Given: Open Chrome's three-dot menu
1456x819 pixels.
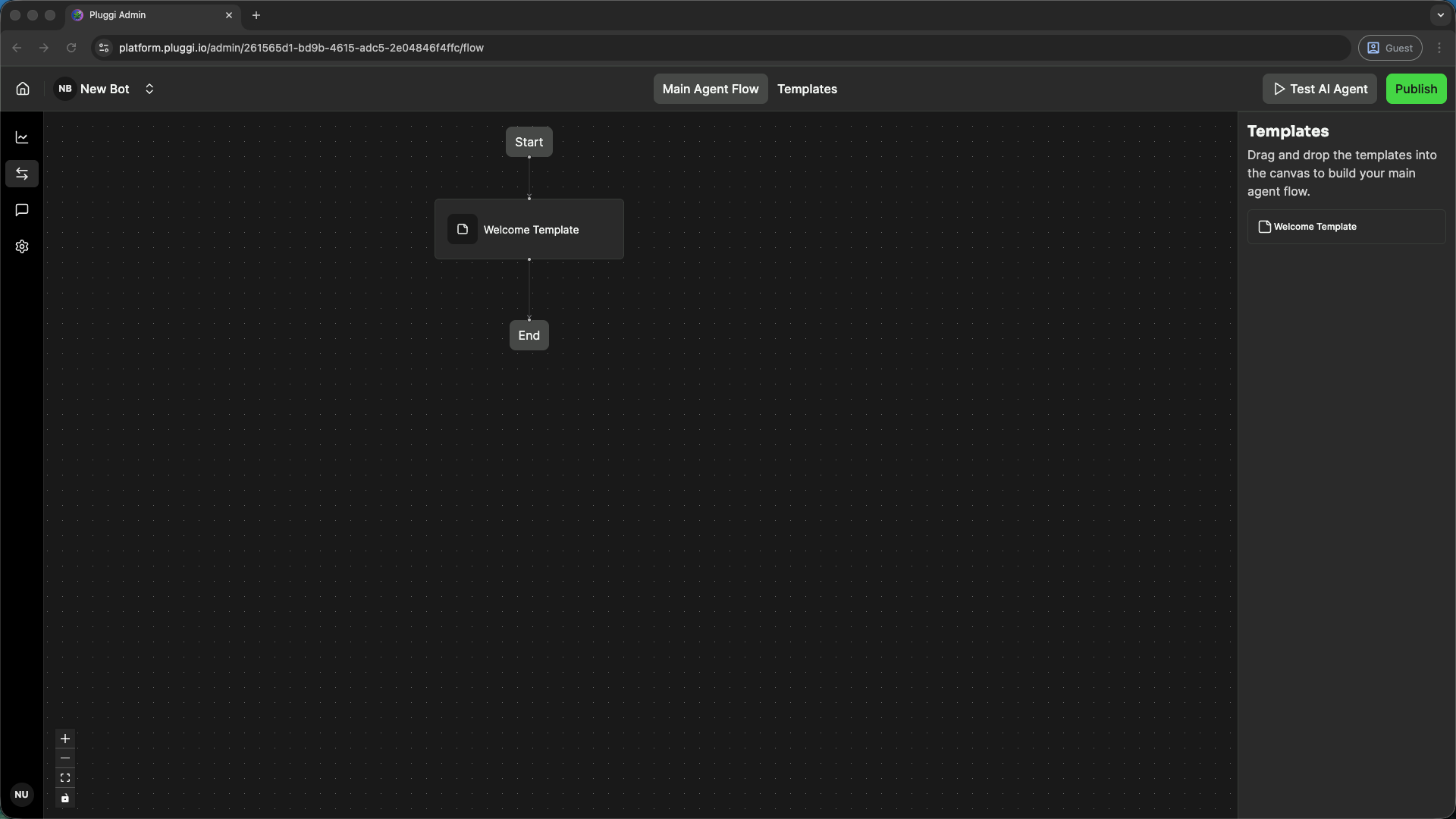Looking at the screenshot, I should [1440, 47].
